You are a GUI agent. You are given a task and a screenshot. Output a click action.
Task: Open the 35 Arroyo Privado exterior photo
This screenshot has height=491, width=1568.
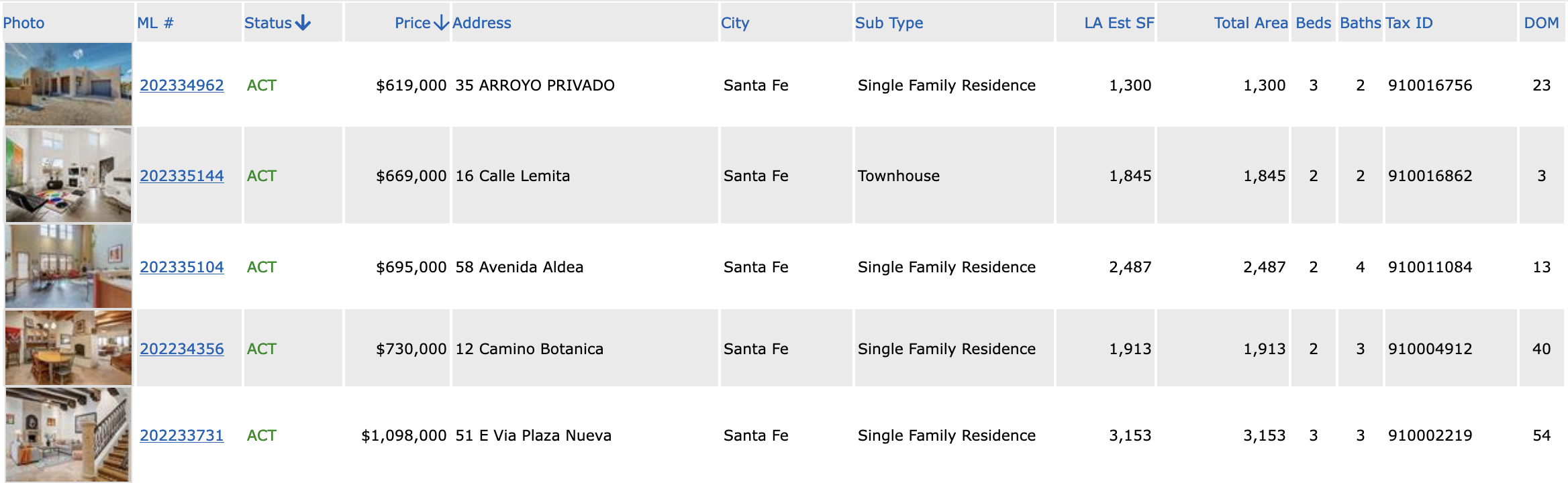pyautogui.click(x=68, y=84)
